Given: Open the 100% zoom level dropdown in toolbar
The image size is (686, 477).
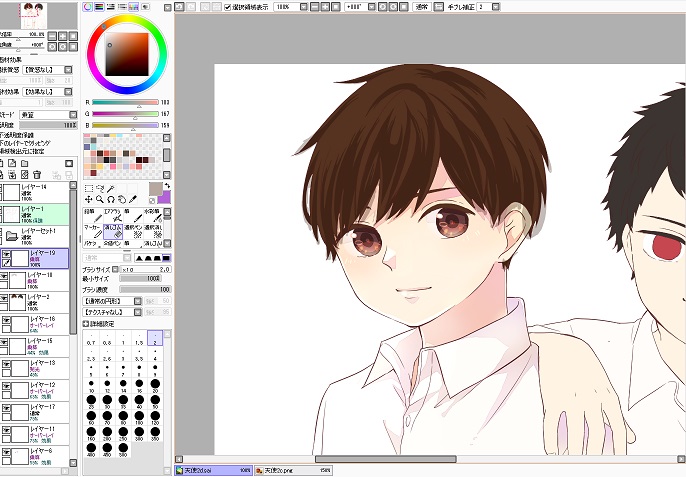Looking at the screenshot, I should tap(303, 7).
